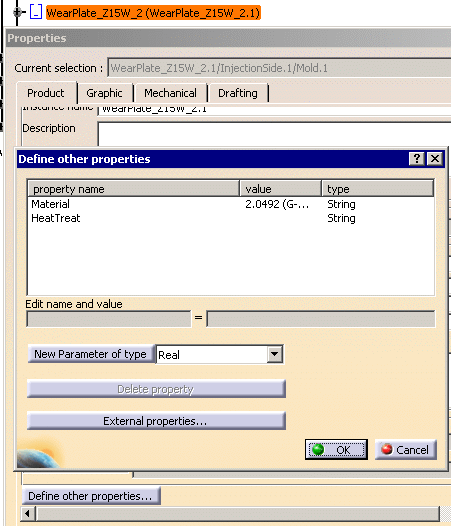Click the horizontal scrollbar left arrow
The height and width of the screenshot is (526, 451).
pos(28,513)
